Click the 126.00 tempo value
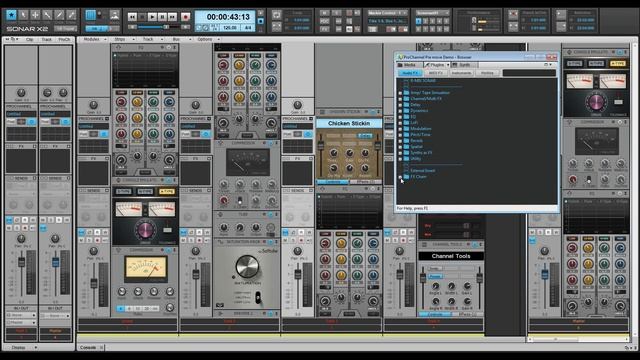 point(230,28)
